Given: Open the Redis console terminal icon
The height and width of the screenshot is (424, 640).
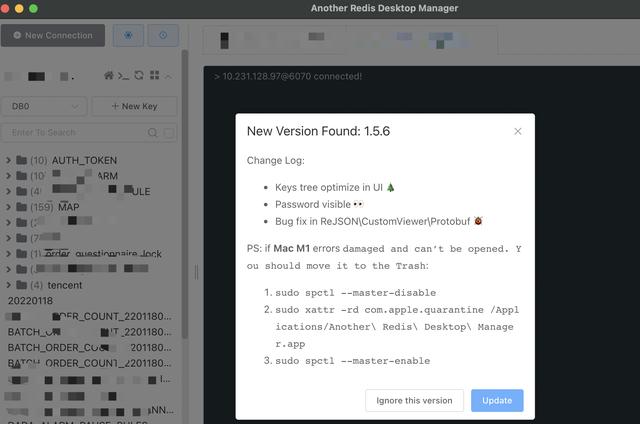Looking at the screenshot, I should (x=123, y=75).
